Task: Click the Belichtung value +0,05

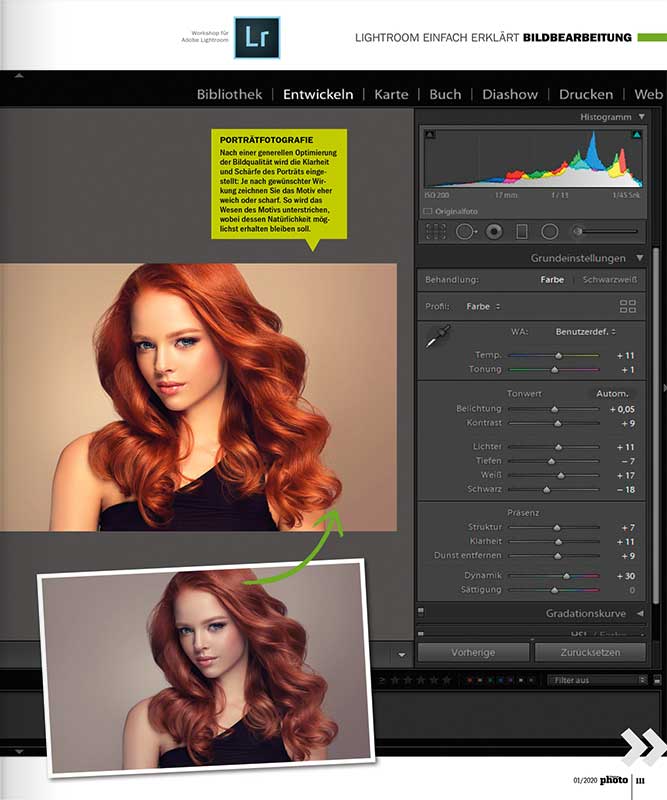Action: [x=622, y=409]
